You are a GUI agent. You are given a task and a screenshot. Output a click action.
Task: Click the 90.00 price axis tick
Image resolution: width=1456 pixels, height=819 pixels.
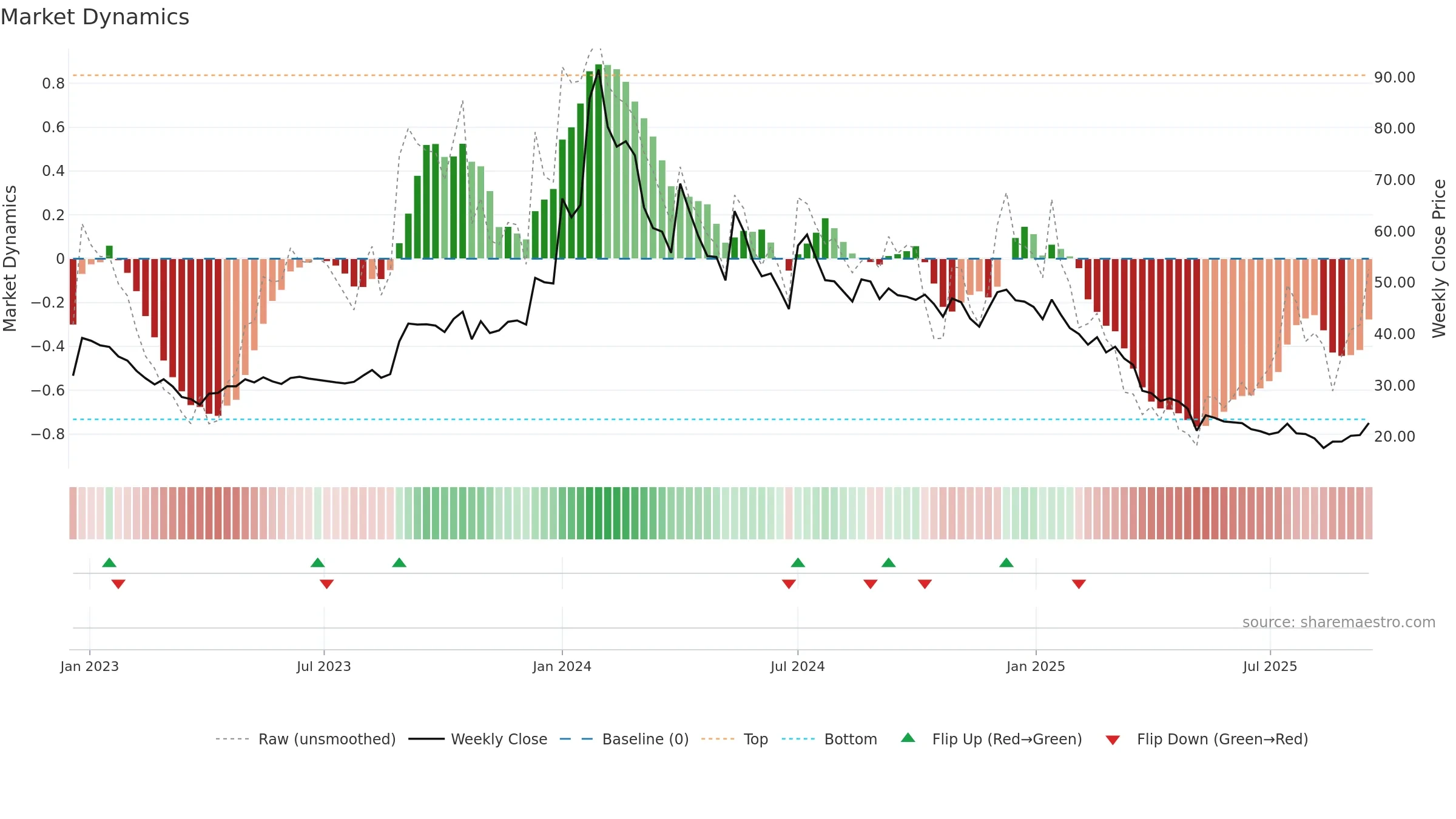pyautogui.click(x=1394, y=77)
